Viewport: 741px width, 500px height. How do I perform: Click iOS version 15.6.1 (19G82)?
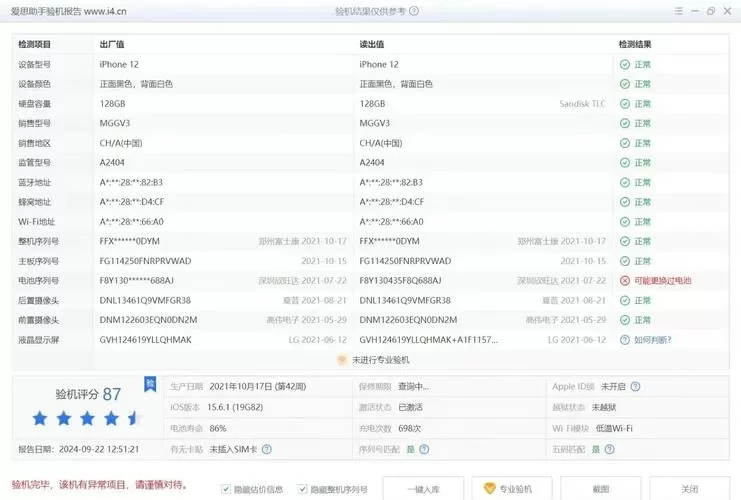pos(235,407)
